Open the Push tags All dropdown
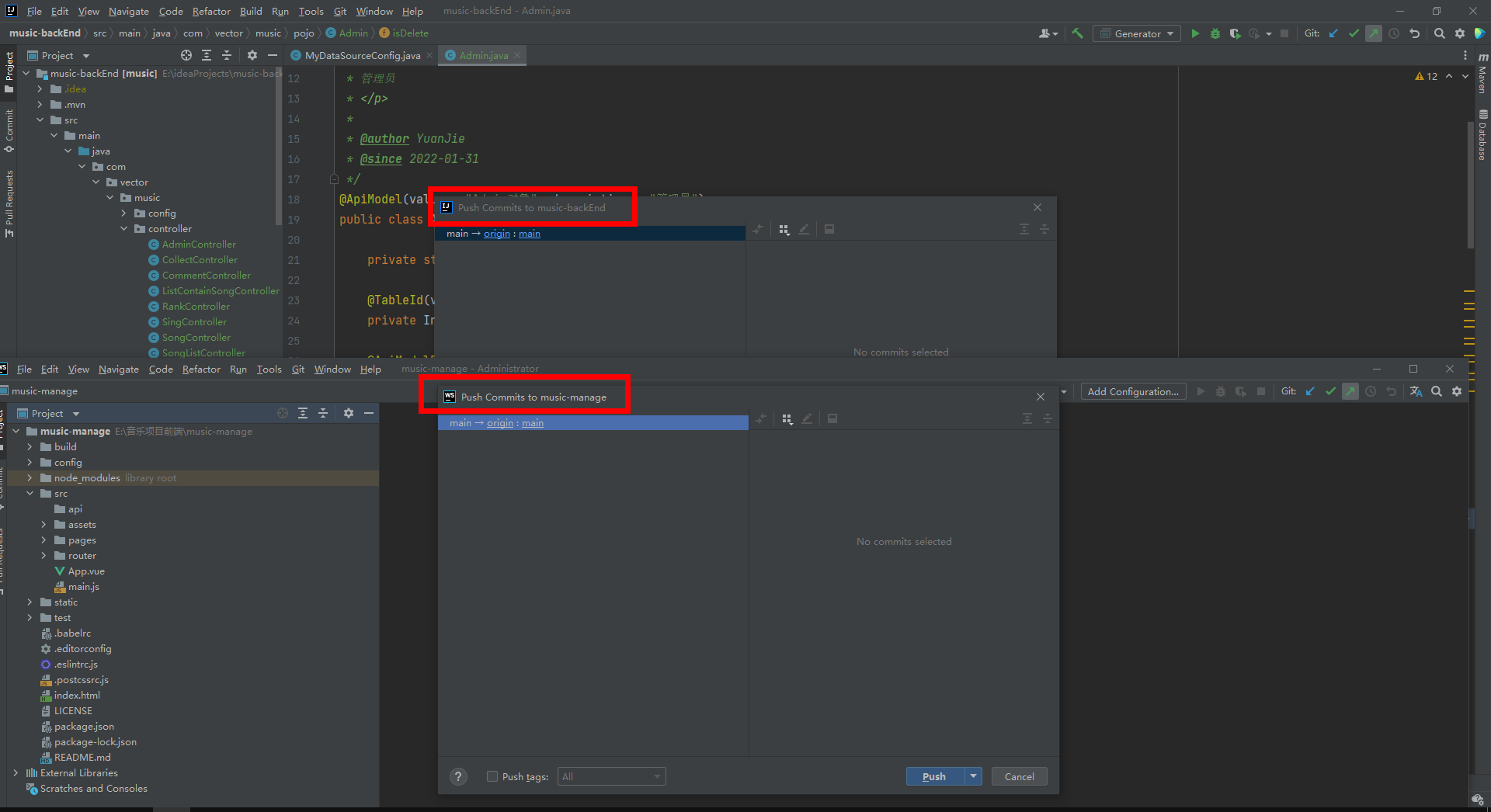The height and width of the screenshot is (812, 1491). pyautogui.click(x=611, y=776)
